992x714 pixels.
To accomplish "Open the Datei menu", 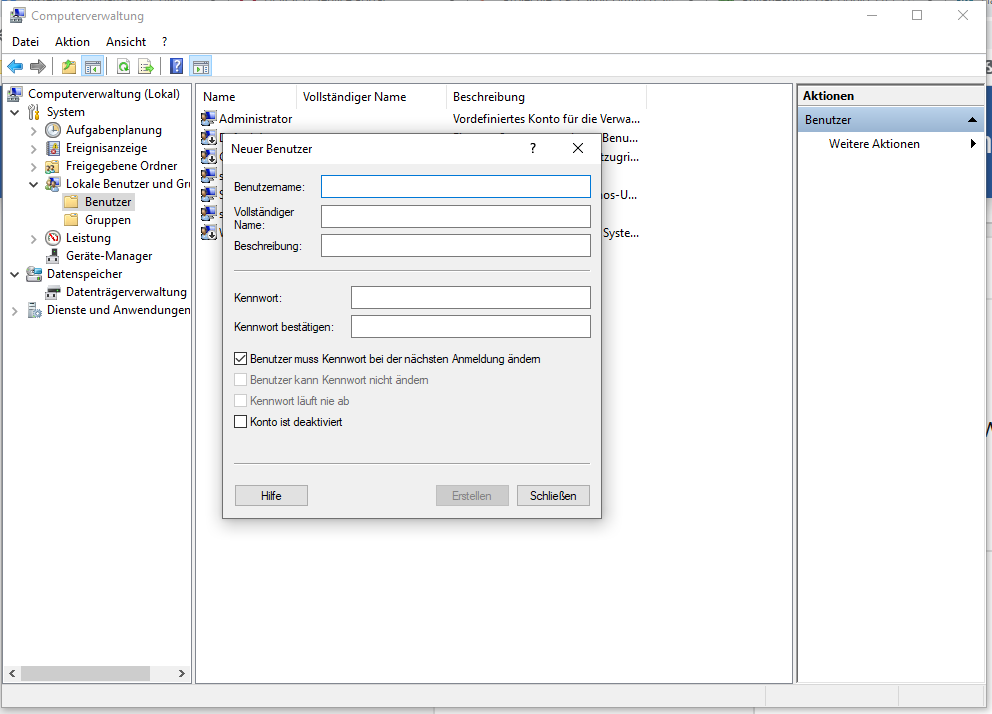I will click(25, 42).
